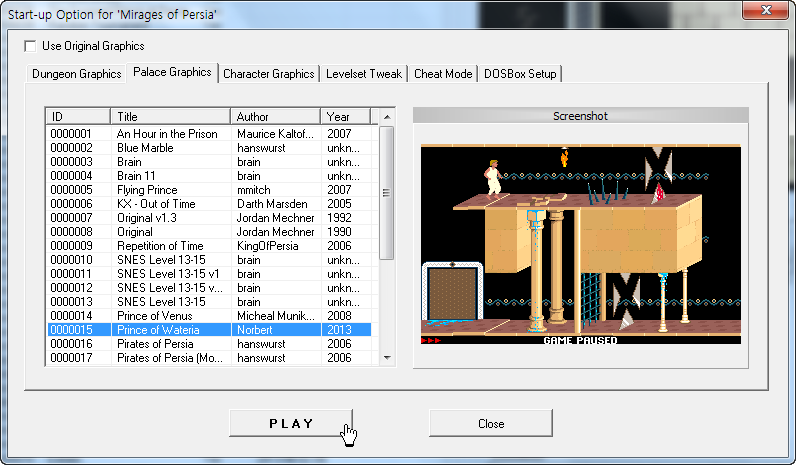Select the 'Brain 11' entry
The image size is (796, 465).
pyautogui.click(x=209, y=176)
